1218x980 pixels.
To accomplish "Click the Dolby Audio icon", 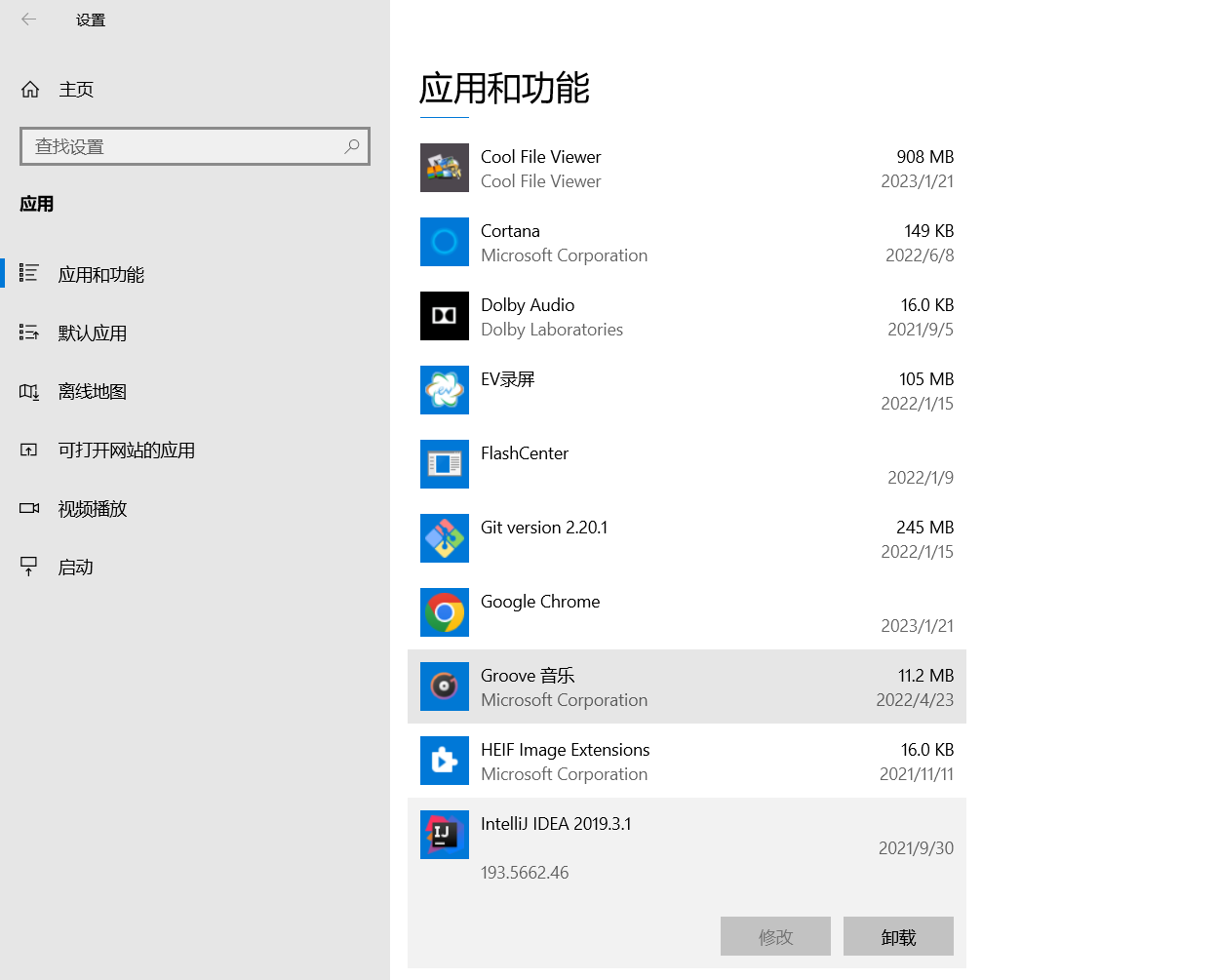I will 445,316.
